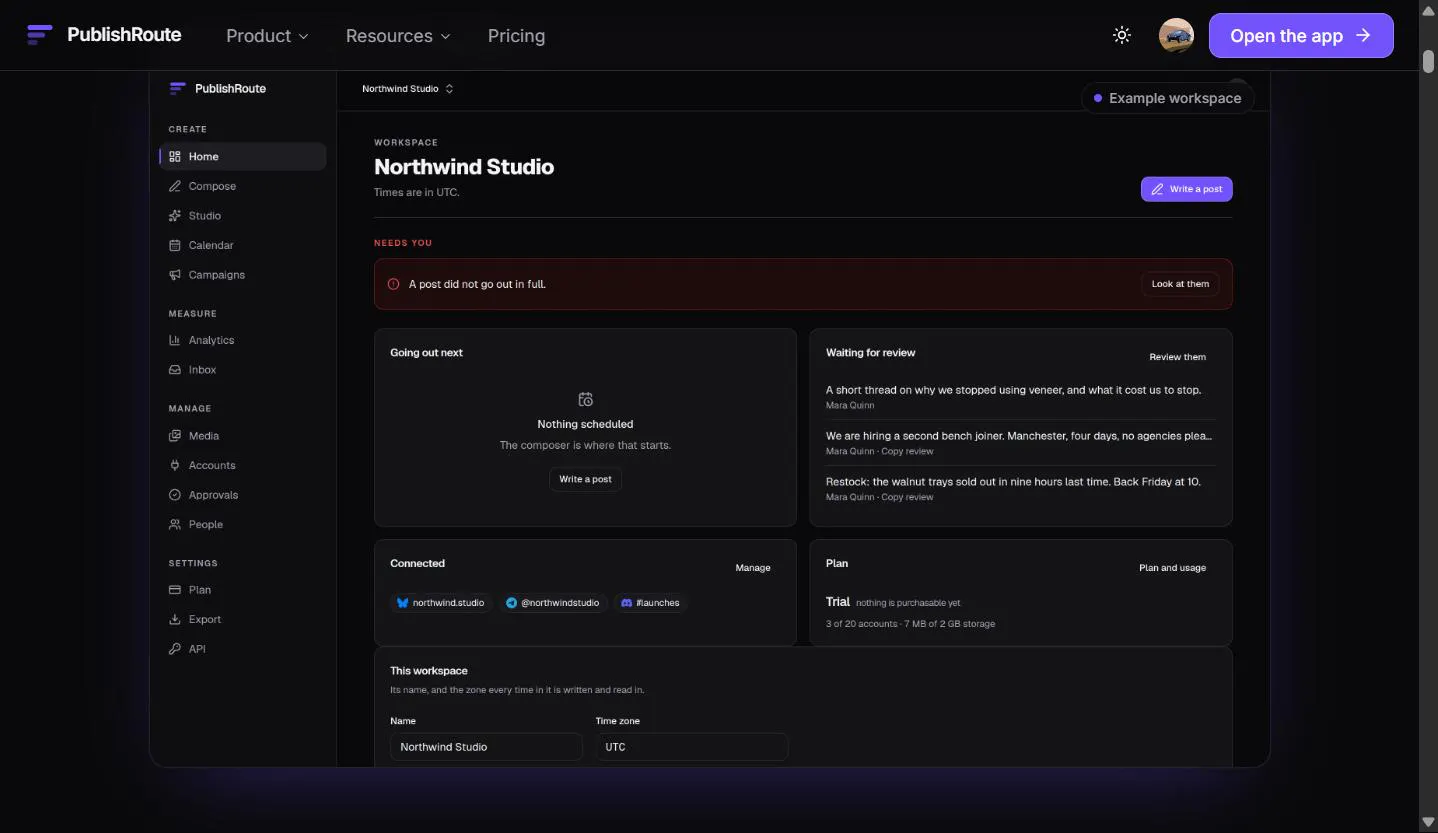
Task: Click the Example workspace badge
Action: point(1167,98)
